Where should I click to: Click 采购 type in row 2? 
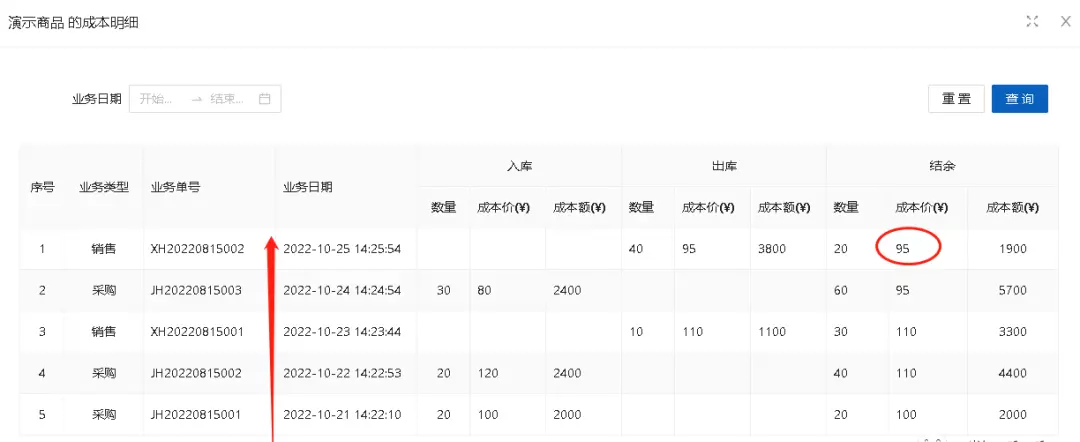pos(104,291)
